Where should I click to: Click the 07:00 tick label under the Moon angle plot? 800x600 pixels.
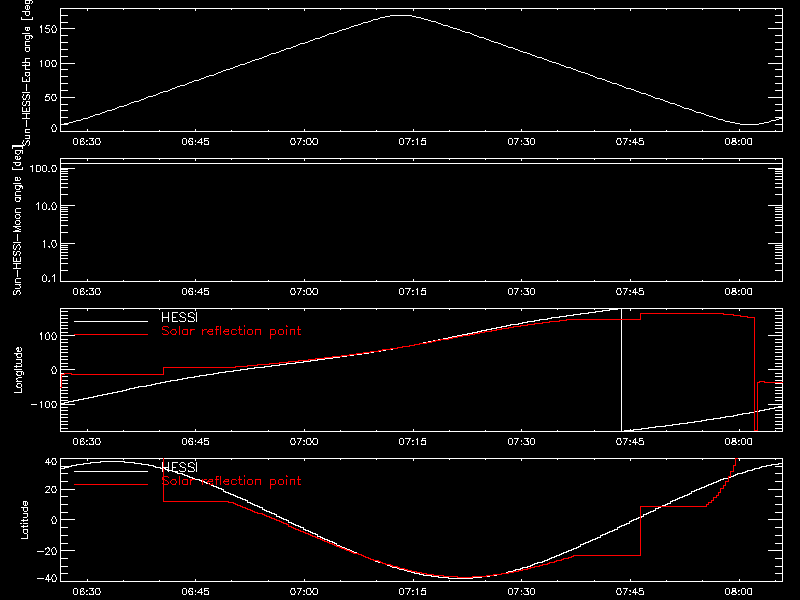[x=304, y=292]
